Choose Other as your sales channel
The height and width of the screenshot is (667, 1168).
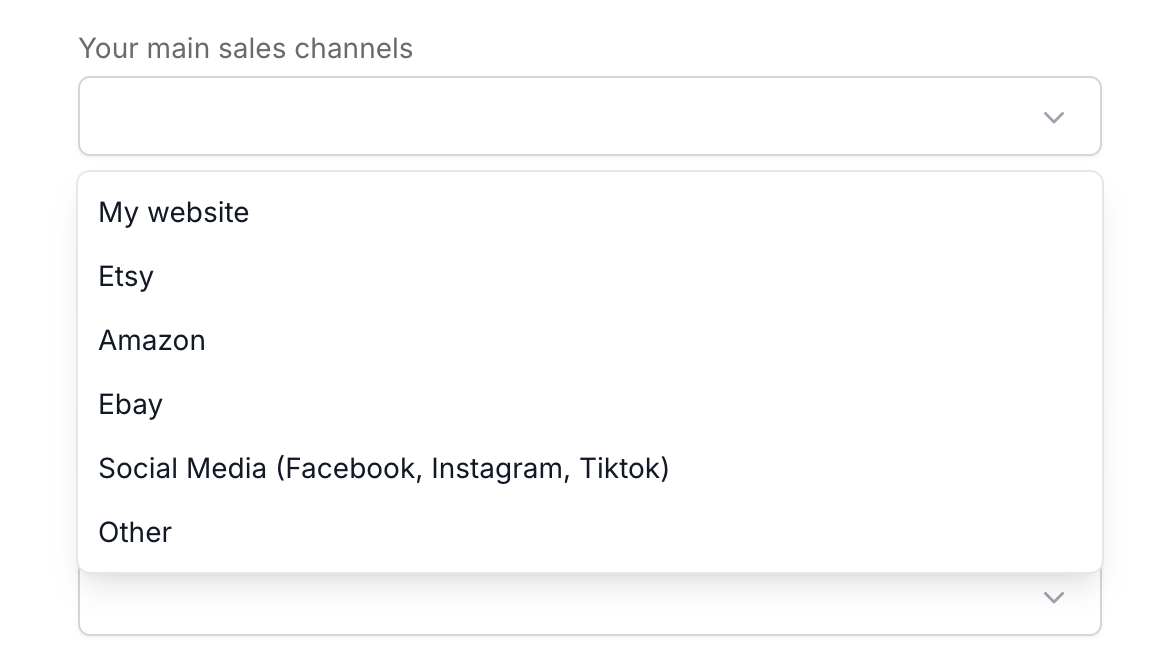pyautogui.click(x=135, y=532)
